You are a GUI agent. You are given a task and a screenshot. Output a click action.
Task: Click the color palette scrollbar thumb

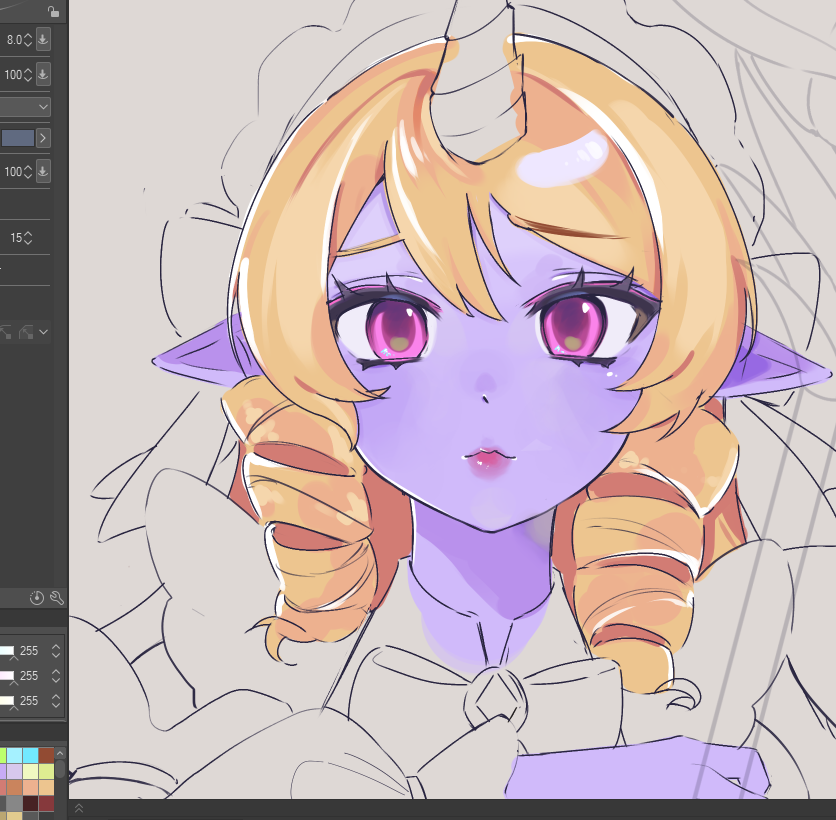pos(60,768)
